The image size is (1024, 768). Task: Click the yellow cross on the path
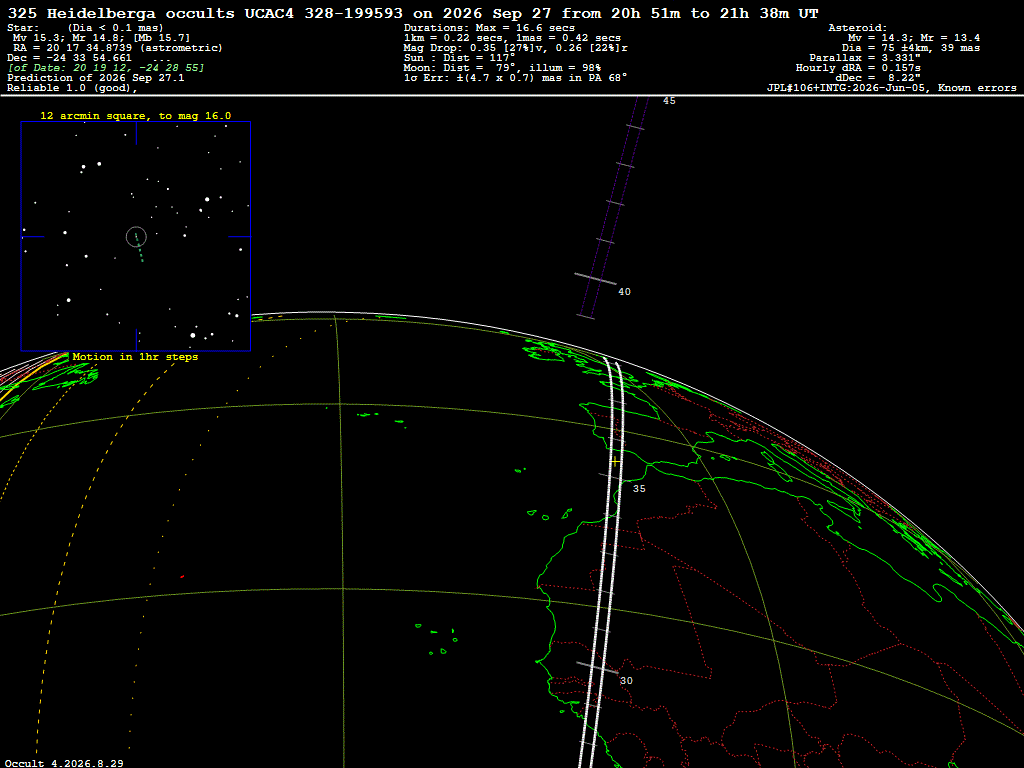(x=615, y=461)
